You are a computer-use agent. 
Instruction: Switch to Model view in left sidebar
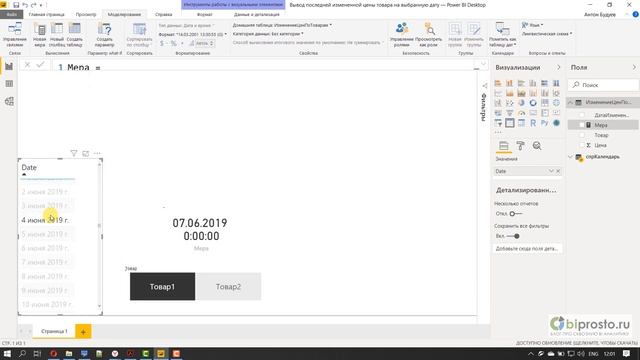point(9,101)
